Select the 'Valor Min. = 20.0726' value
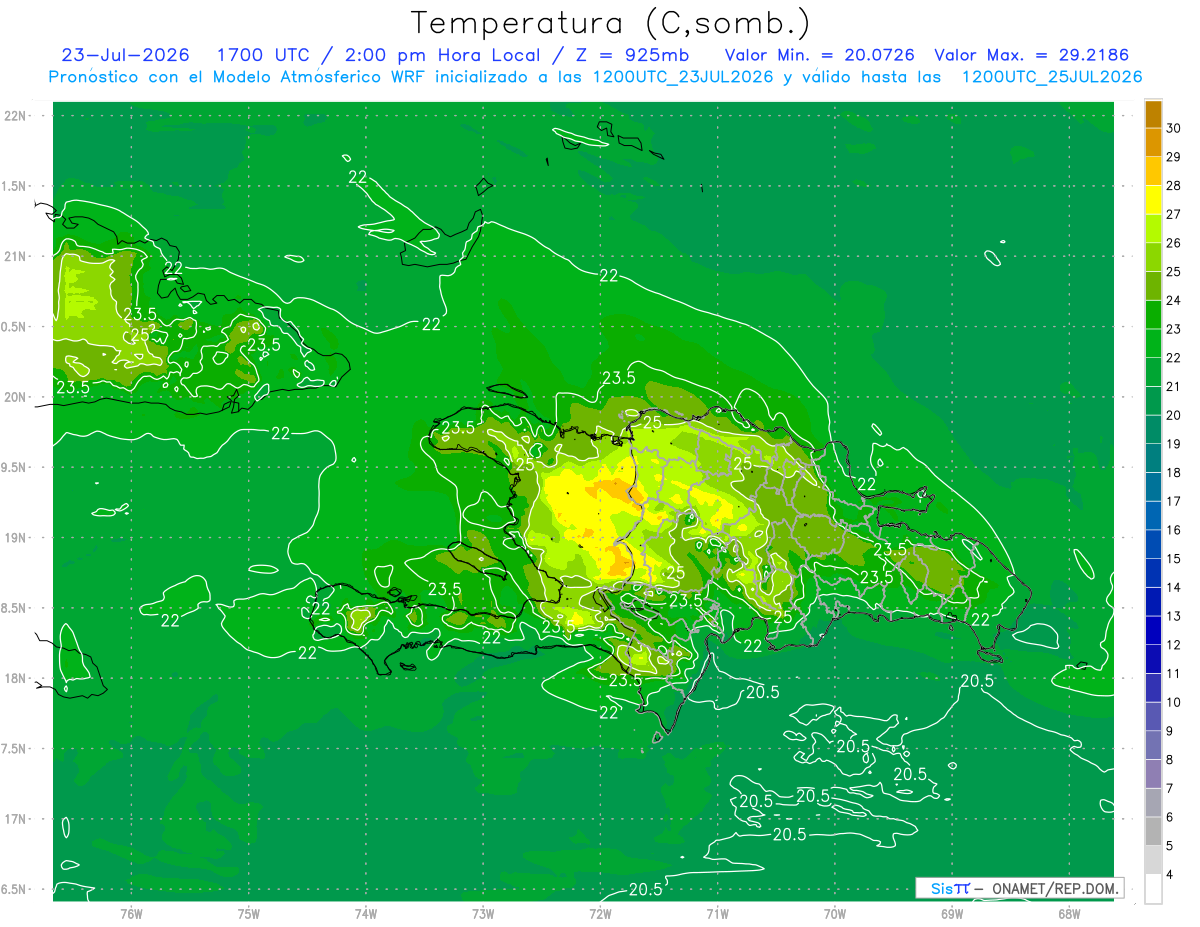The width and height of the screenshot is (1200, 927). click(x=819, y=55)
